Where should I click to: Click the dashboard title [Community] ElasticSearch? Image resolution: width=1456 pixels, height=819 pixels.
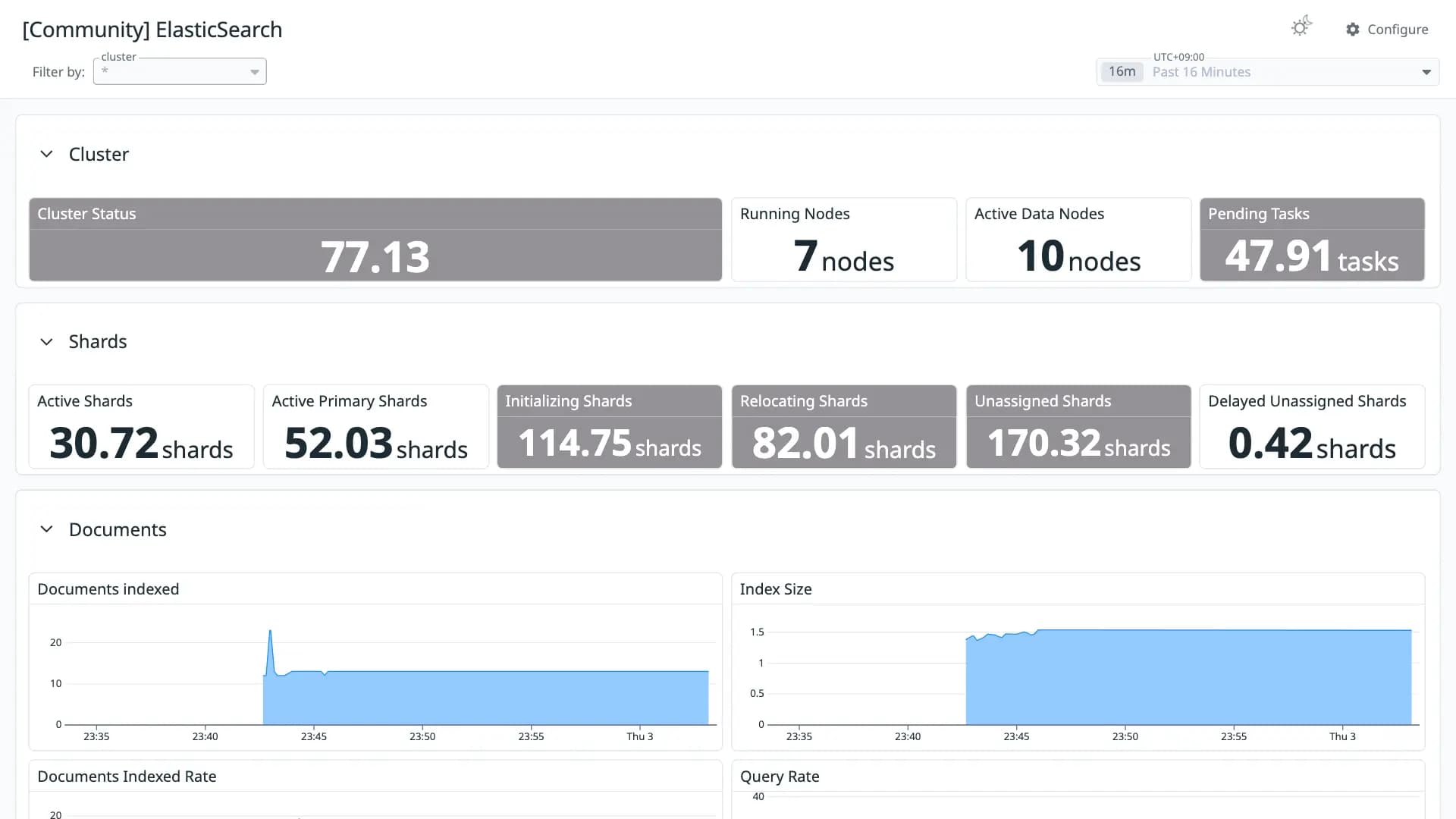(x=152, y=30)
